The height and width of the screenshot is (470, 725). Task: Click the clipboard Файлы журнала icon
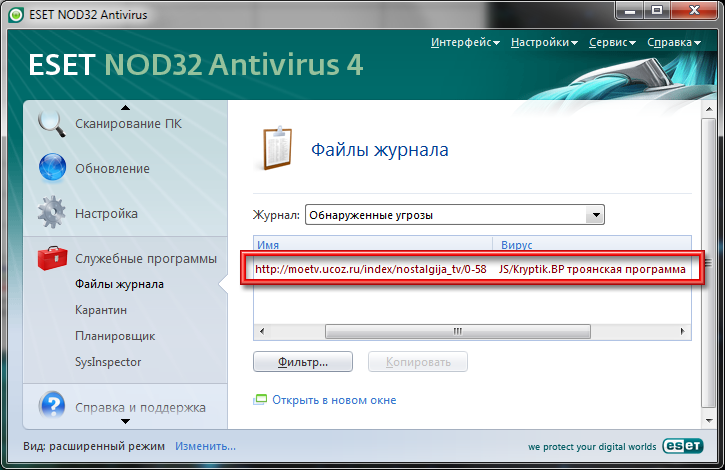tap(277, 148)
